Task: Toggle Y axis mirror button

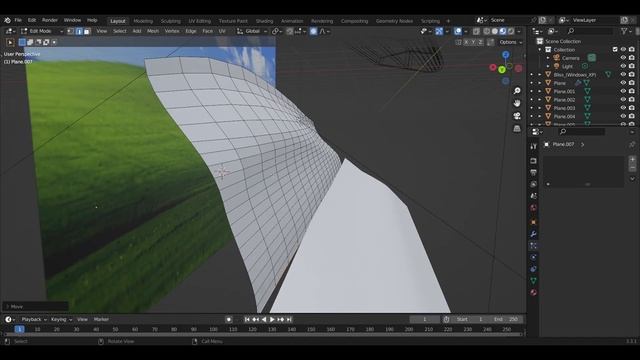Action: [x=473, y=42]
